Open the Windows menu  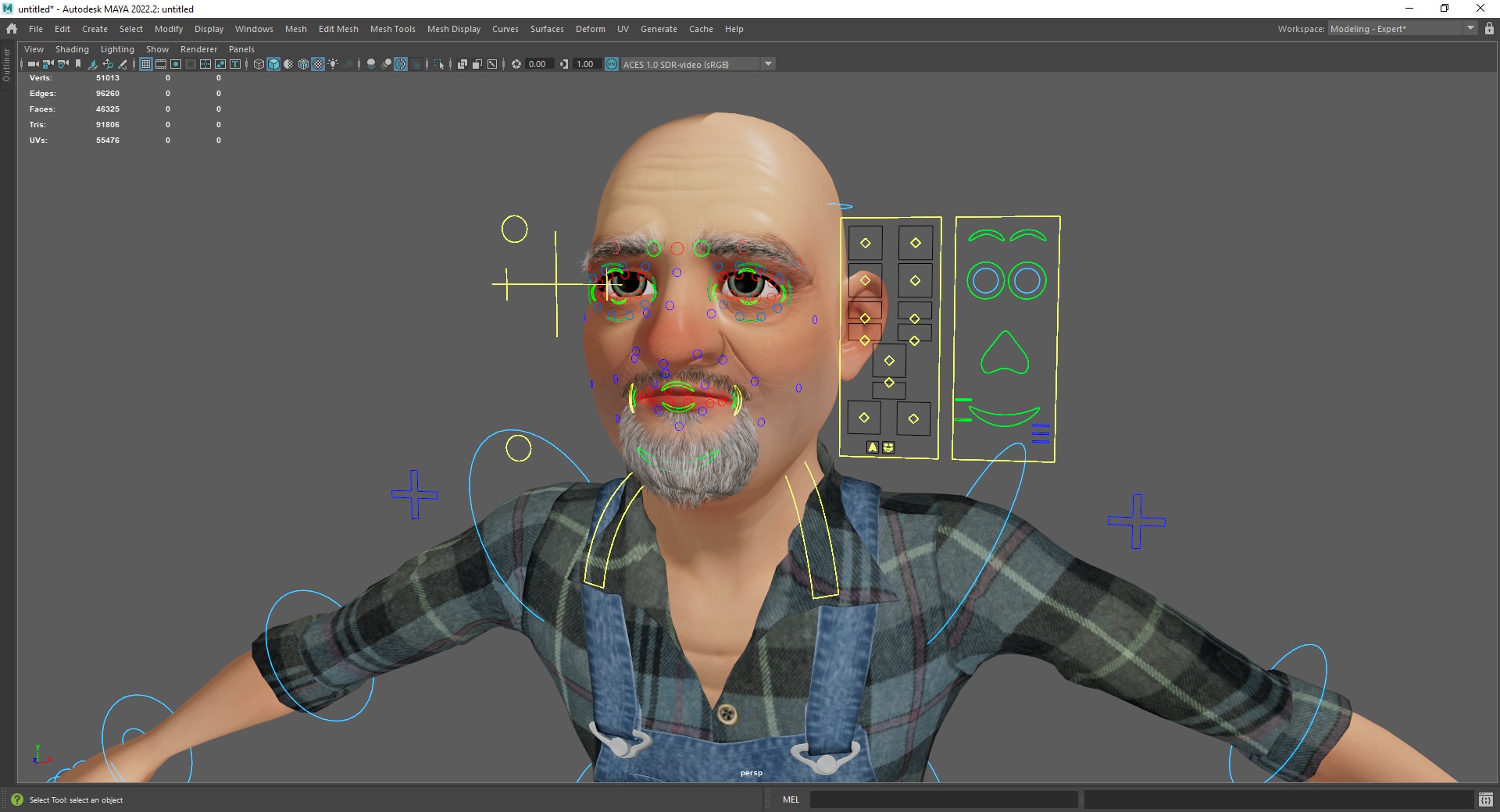click(254, 29)
